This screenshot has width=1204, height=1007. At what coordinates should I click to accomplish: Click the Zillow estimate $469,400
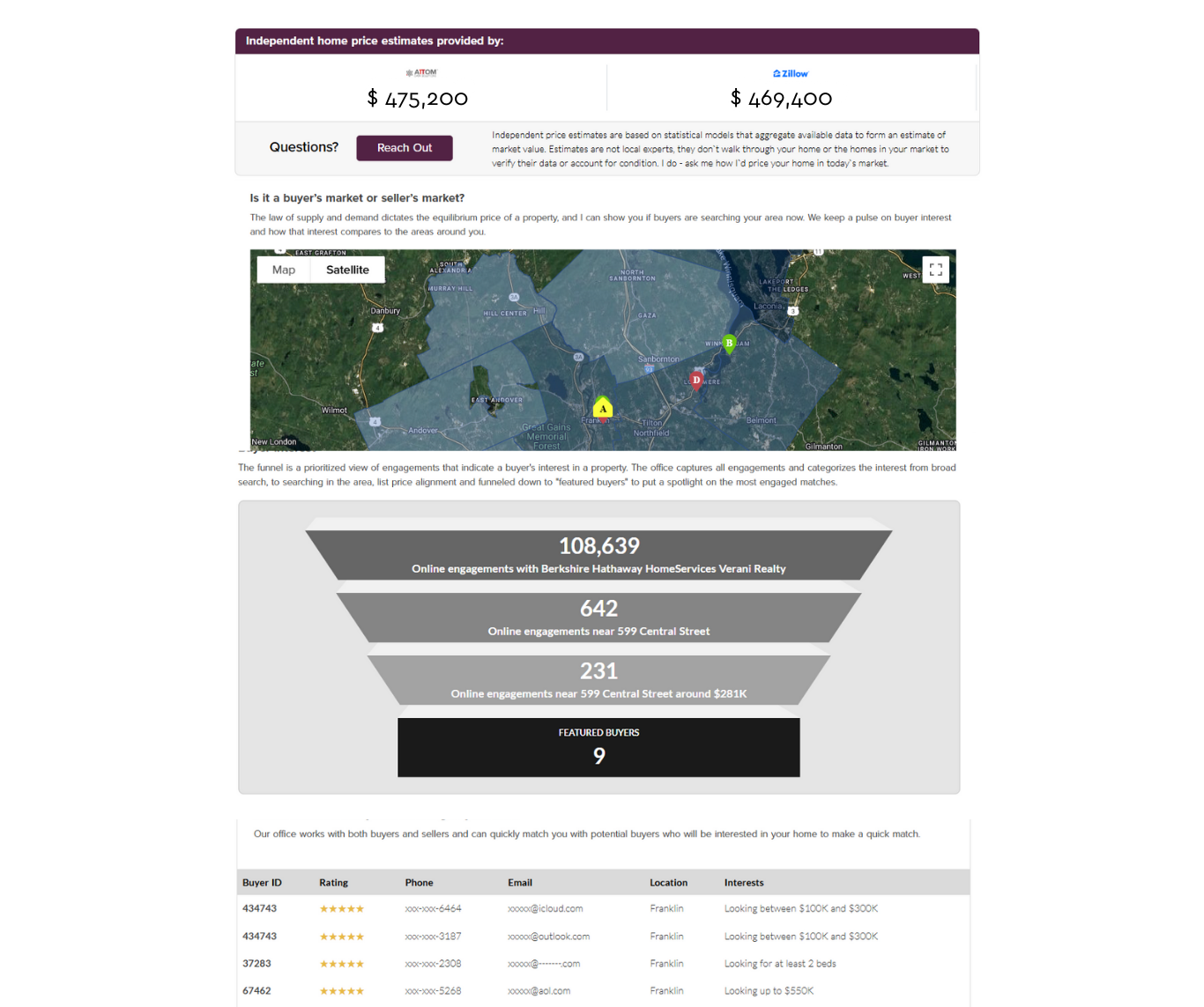(782, 99)
